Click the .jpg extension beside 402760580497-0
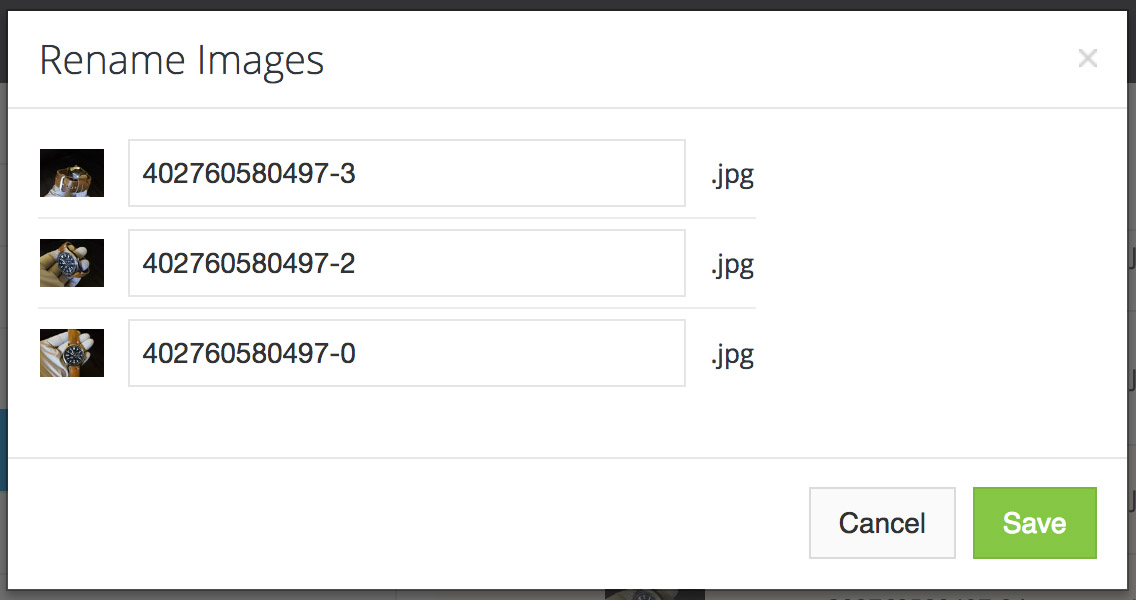 [x=732, y=355]
